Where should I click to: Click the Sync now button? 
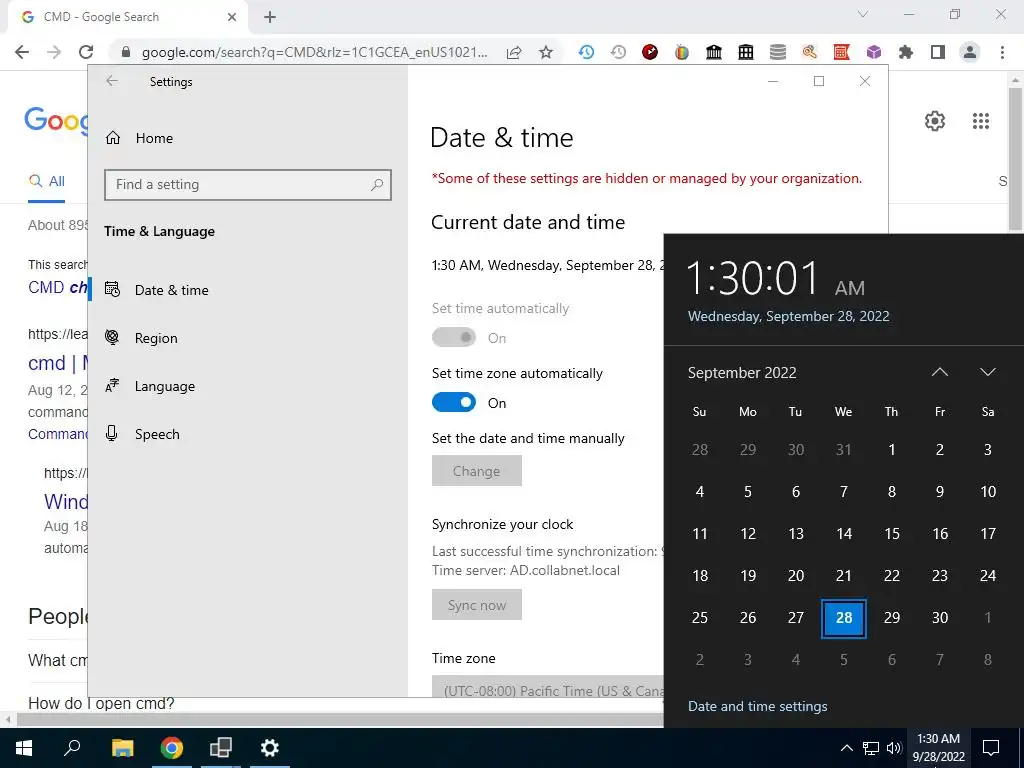[x=477, y=605]
